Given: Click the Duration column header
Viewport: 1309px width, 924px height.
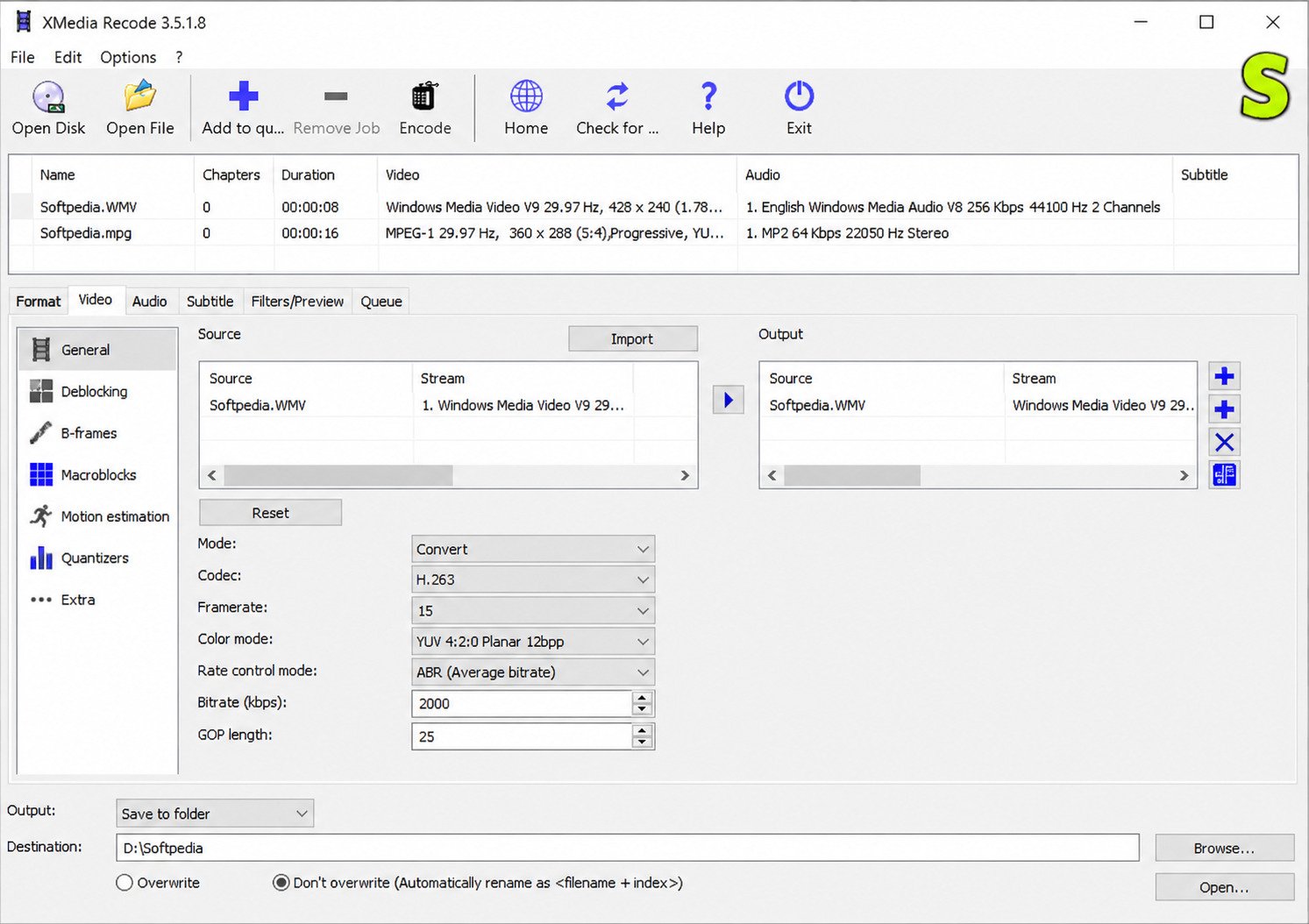Looking at the screenshot, I should [x=325, y=175].
